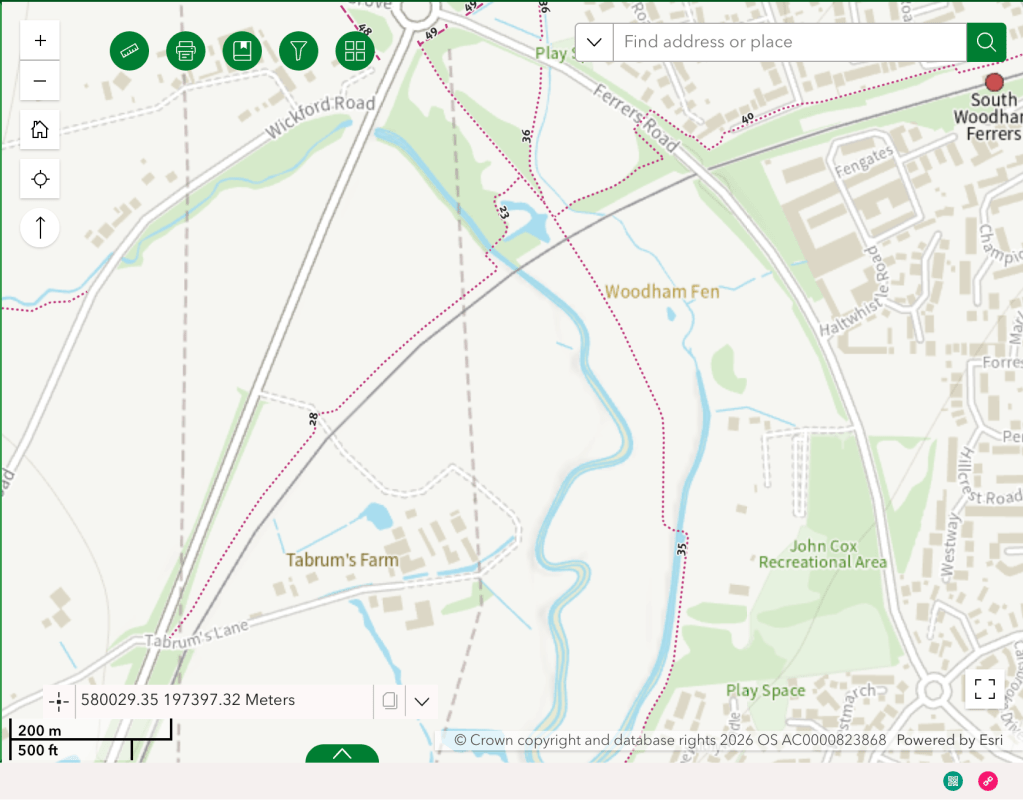
Task: Zoom out of the map
Action: pyautogui.click(x=40, y=81)
